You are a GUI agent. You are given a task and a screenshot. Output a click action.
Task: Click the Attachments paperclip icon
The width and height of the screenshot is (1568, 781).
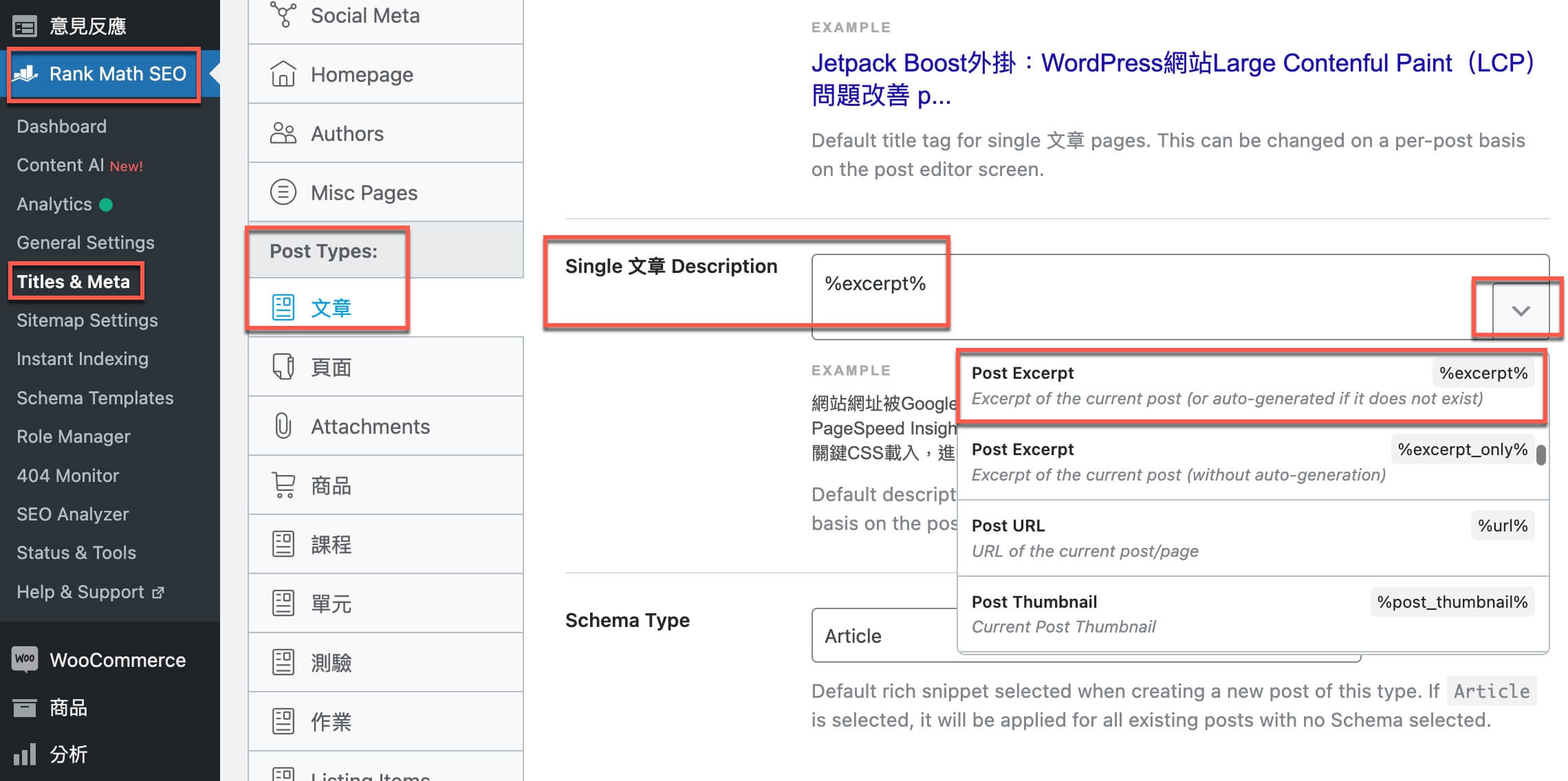pyautogui.click(x=283, y=426)
